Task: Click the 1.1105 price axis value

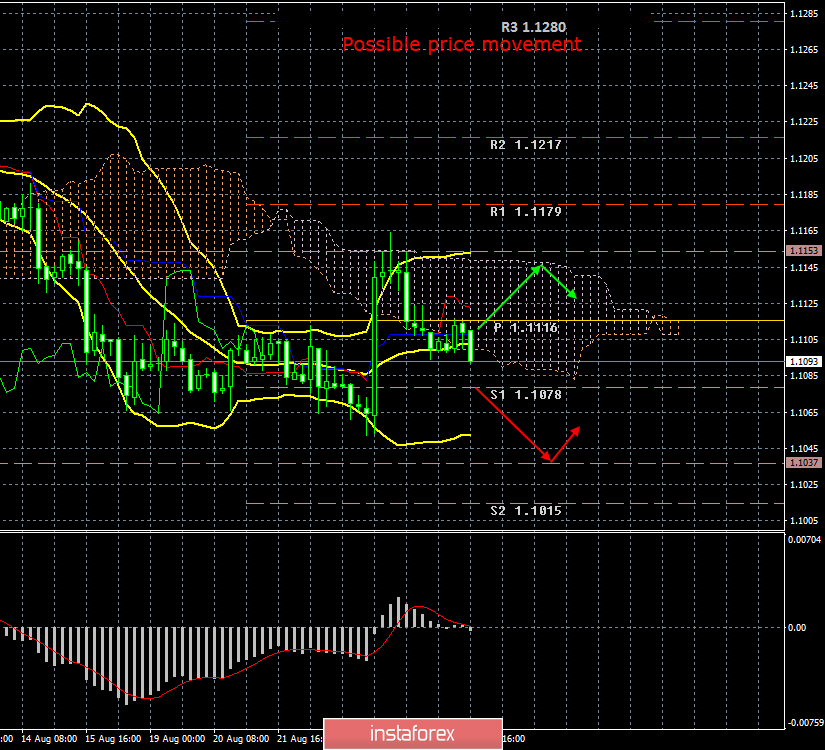Action: coord(804,339)
